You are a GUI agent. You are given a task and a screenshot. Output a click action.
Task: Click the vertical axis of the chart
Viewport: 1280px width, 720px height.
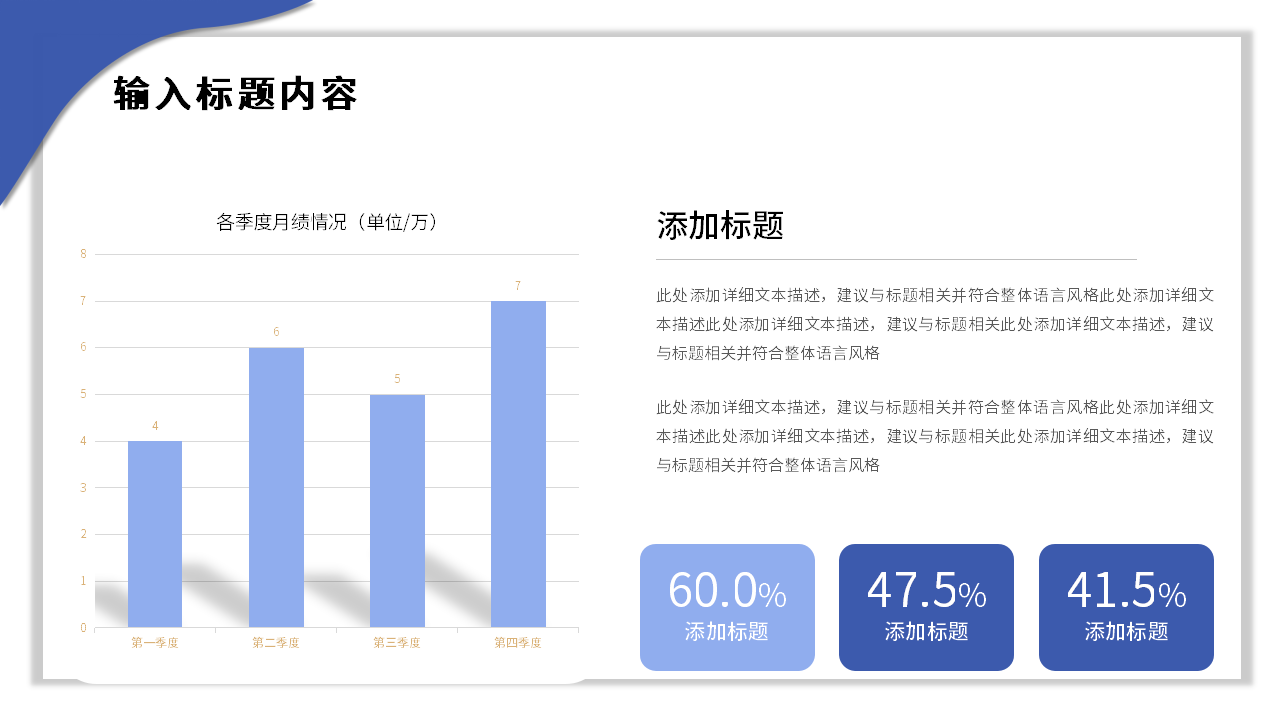pyautogui.click(x=85, y=440)
